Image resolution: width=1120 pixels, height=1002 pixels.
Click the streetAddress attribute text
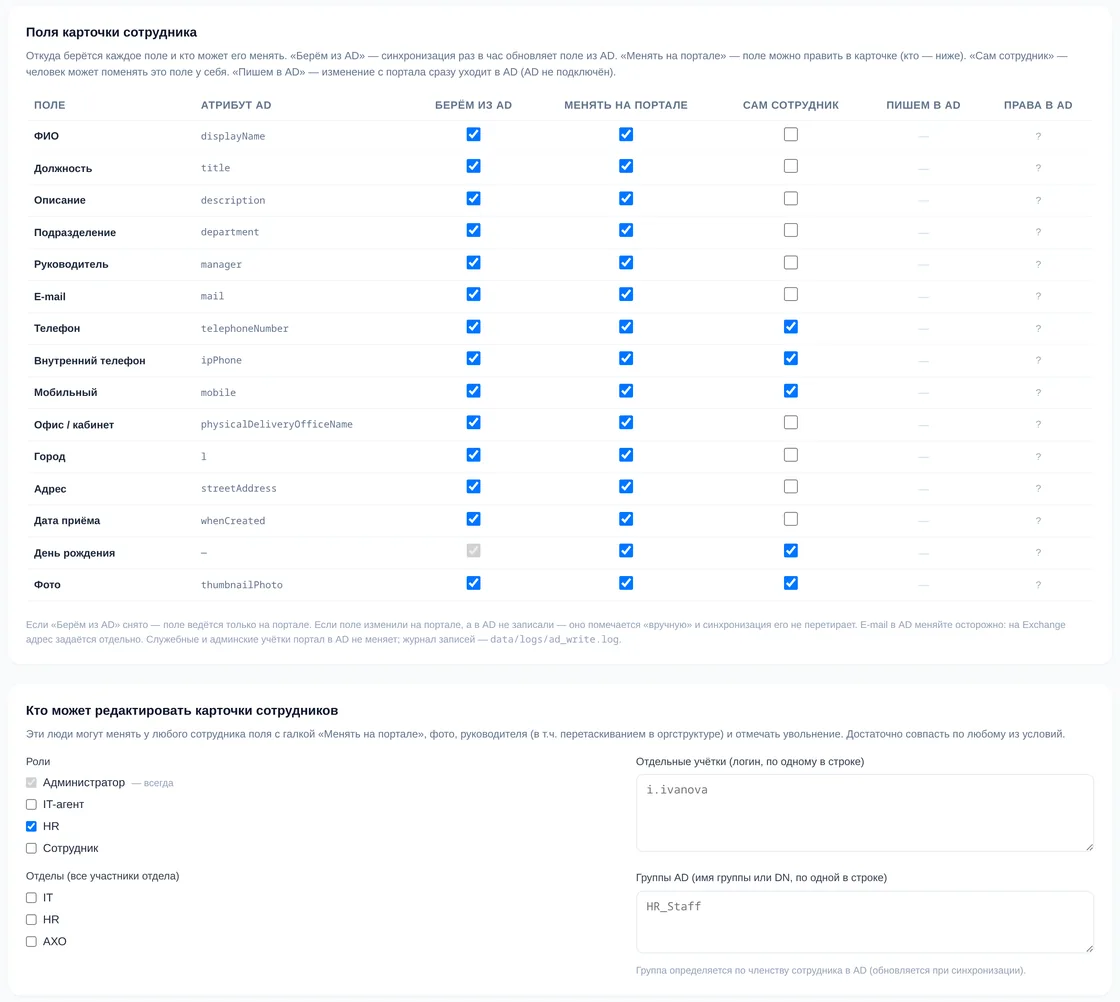pos(239,489)
